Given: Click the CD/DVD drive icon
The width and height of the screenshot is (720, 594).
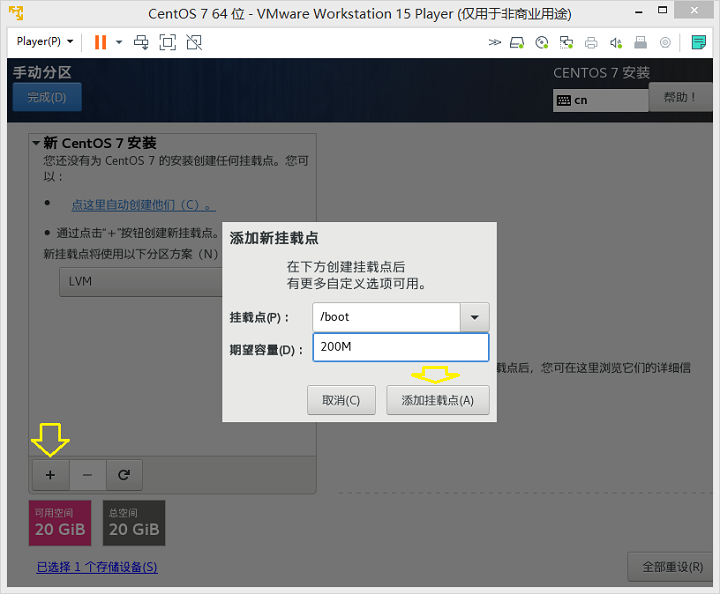Looking at the screenshot, I should [x=542, y=43].
